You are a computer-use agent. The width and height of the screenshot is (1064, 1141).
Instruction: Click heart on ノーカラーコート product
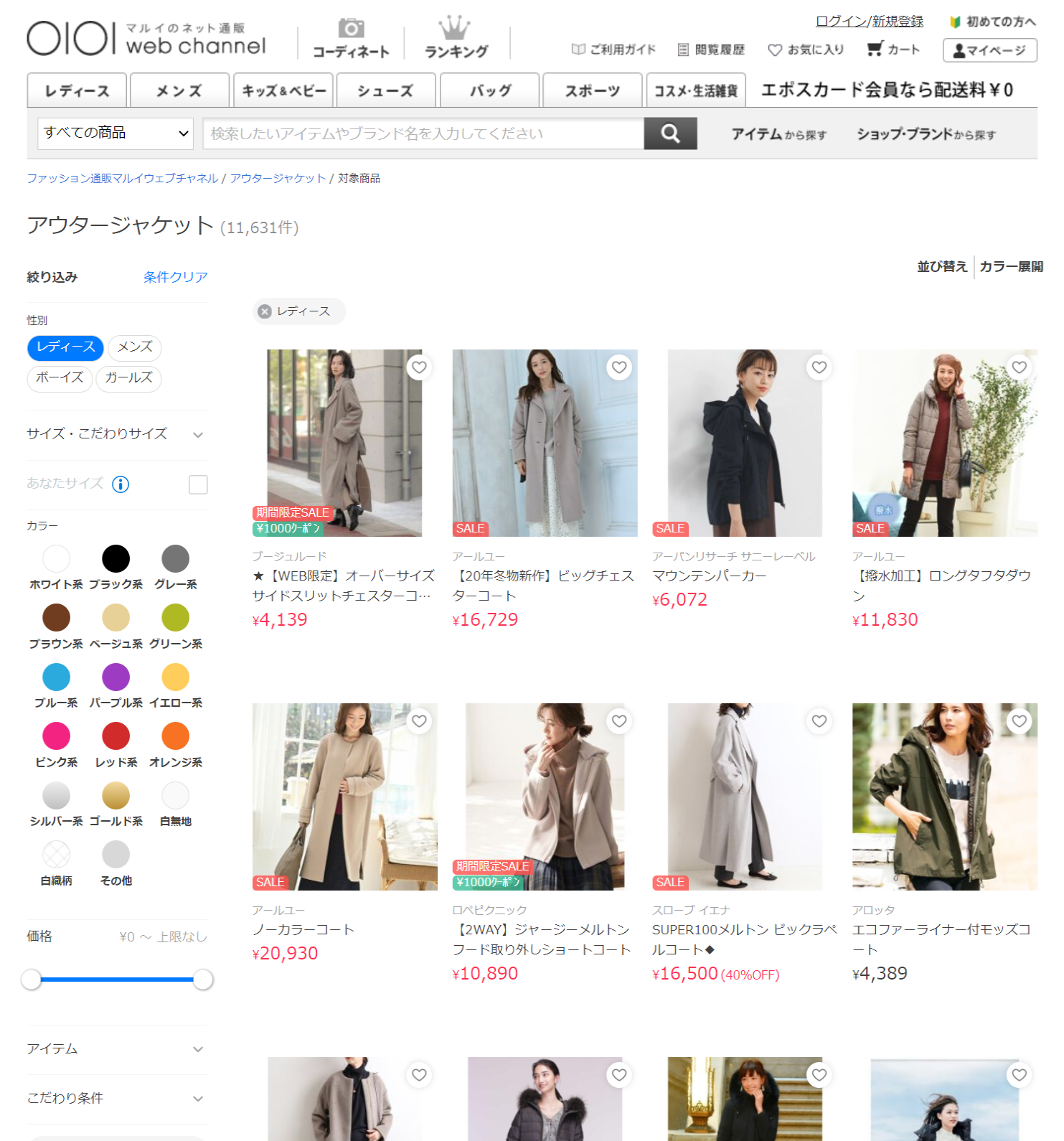[419, 721]
